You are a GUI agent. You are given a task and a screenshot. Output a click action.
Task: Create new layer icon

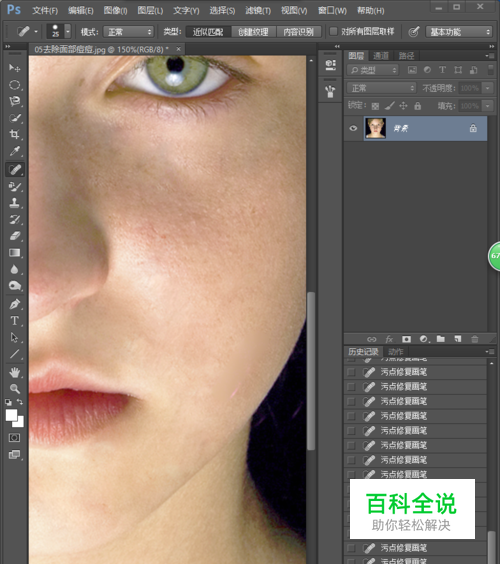click(x=458, y=339)
